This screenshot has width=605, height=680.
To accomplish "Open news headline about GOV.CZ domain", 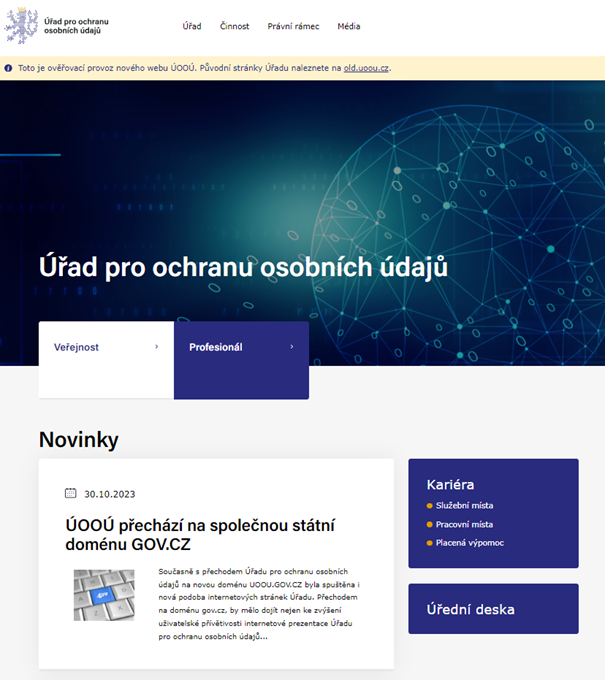I will [x=200, y=534].
